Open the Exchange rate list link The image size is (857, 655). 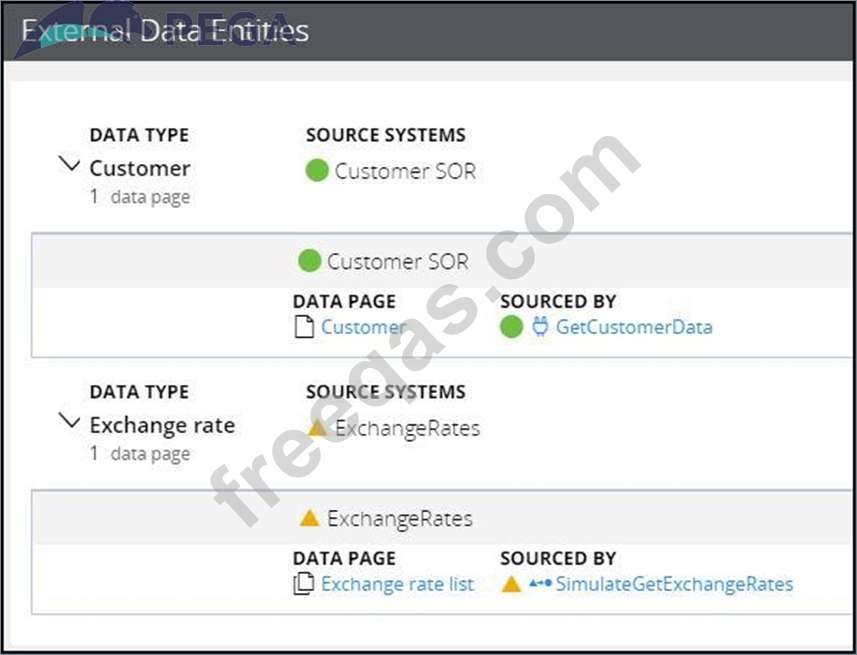[397, 584]
